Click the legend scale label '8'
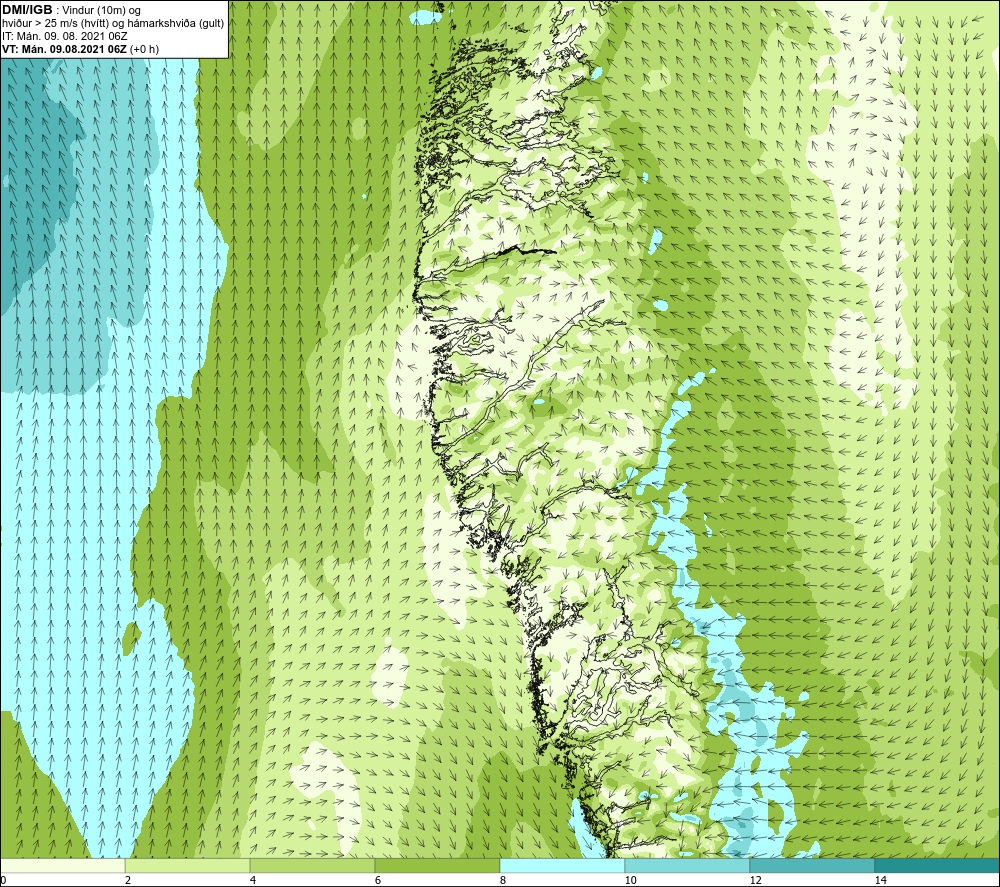Screen dimensions: 1000x887 coord(503,880)
